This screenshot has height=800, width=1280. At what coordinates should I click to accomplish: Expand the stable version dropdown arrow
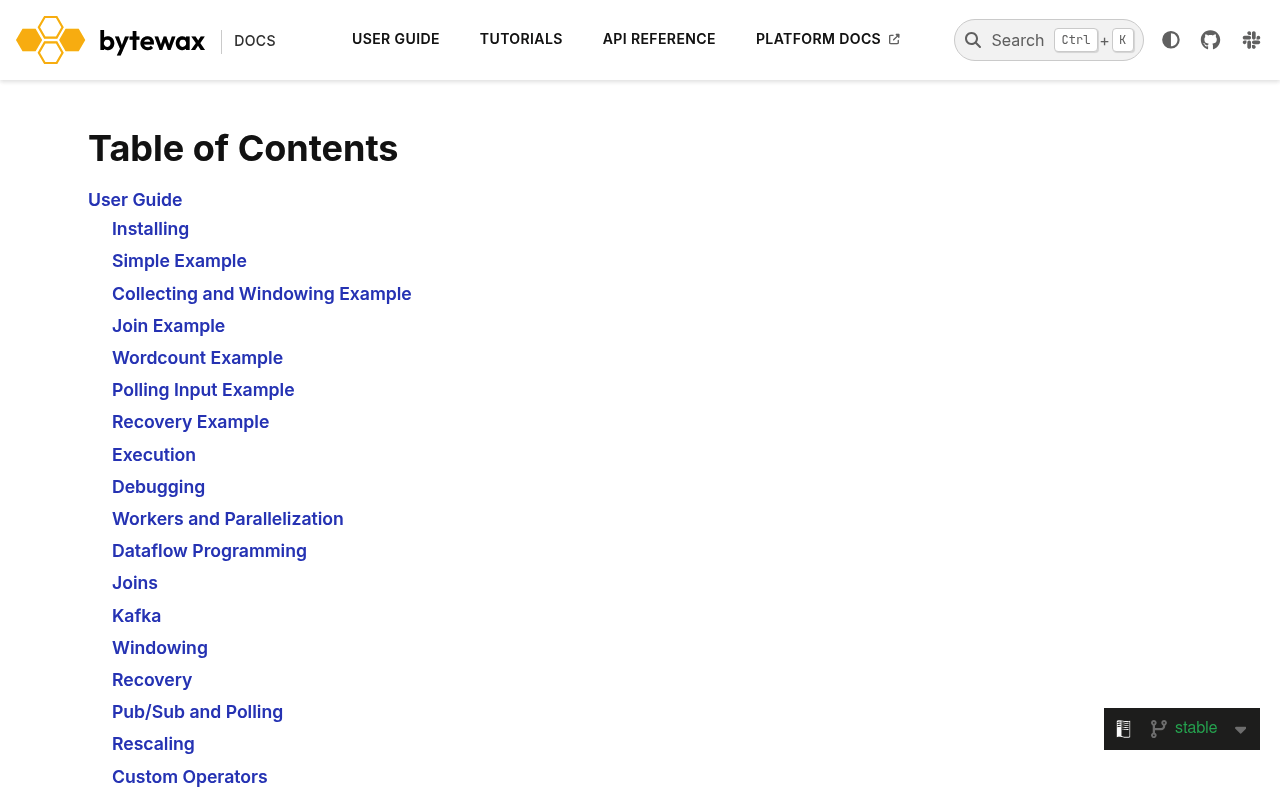tap(1241, 730)
